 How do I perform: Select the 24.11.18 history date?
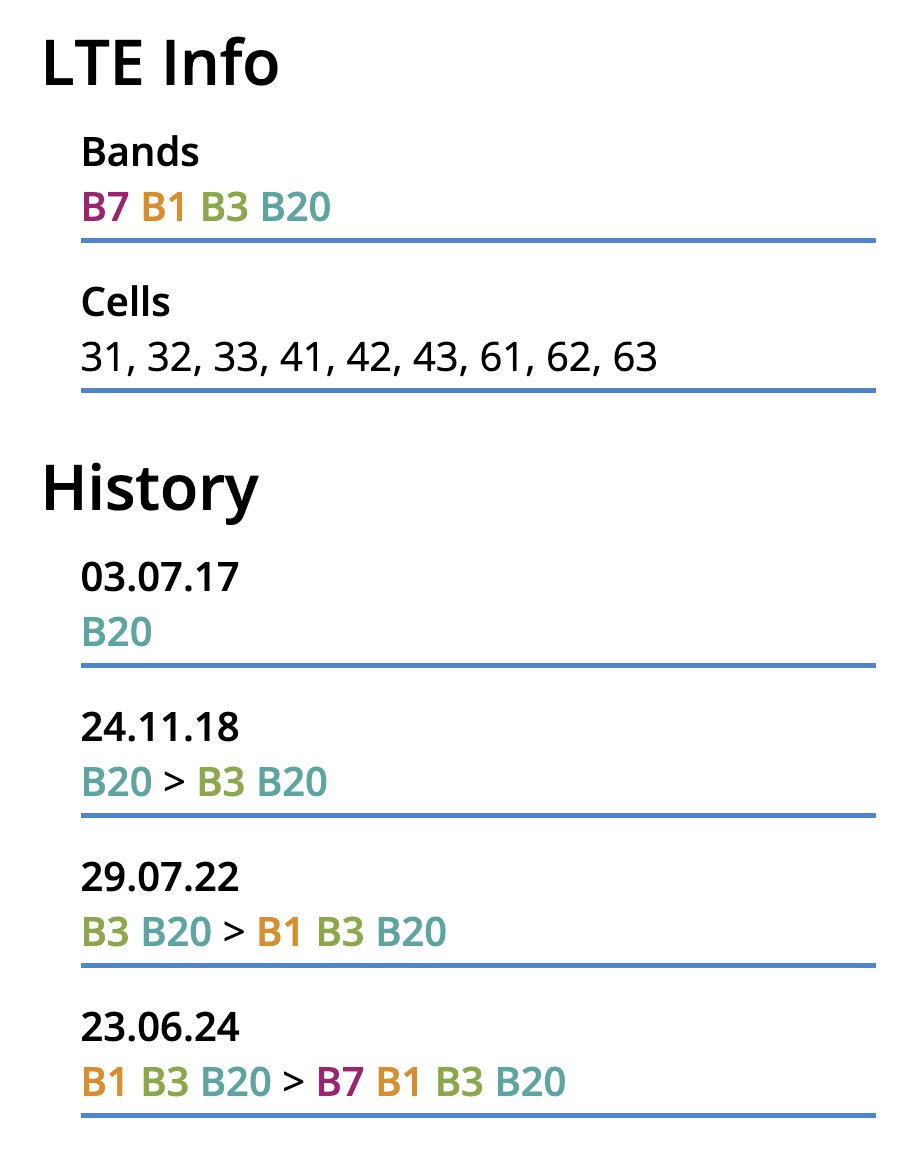point(160,727)
